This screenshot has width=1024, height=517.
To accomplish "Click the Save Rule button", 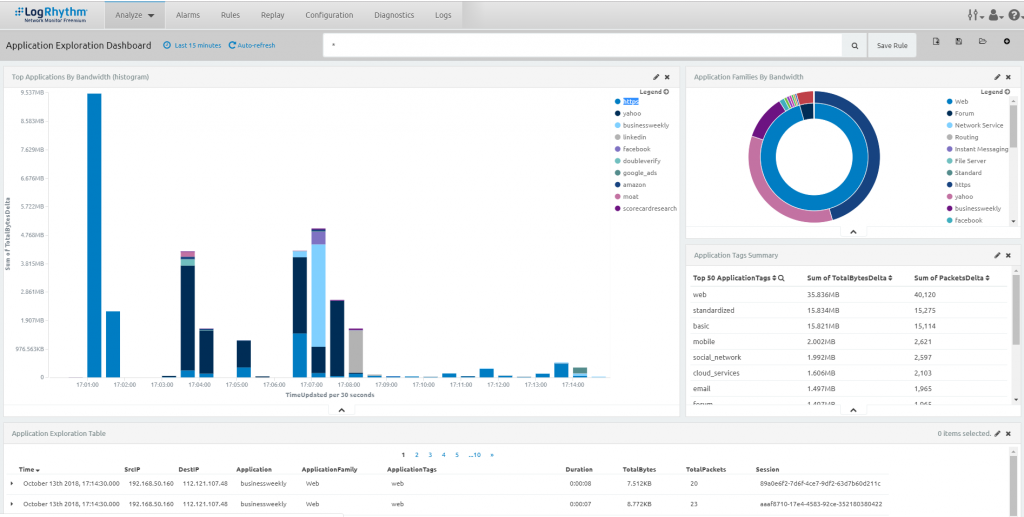I will tap(892, 46).
